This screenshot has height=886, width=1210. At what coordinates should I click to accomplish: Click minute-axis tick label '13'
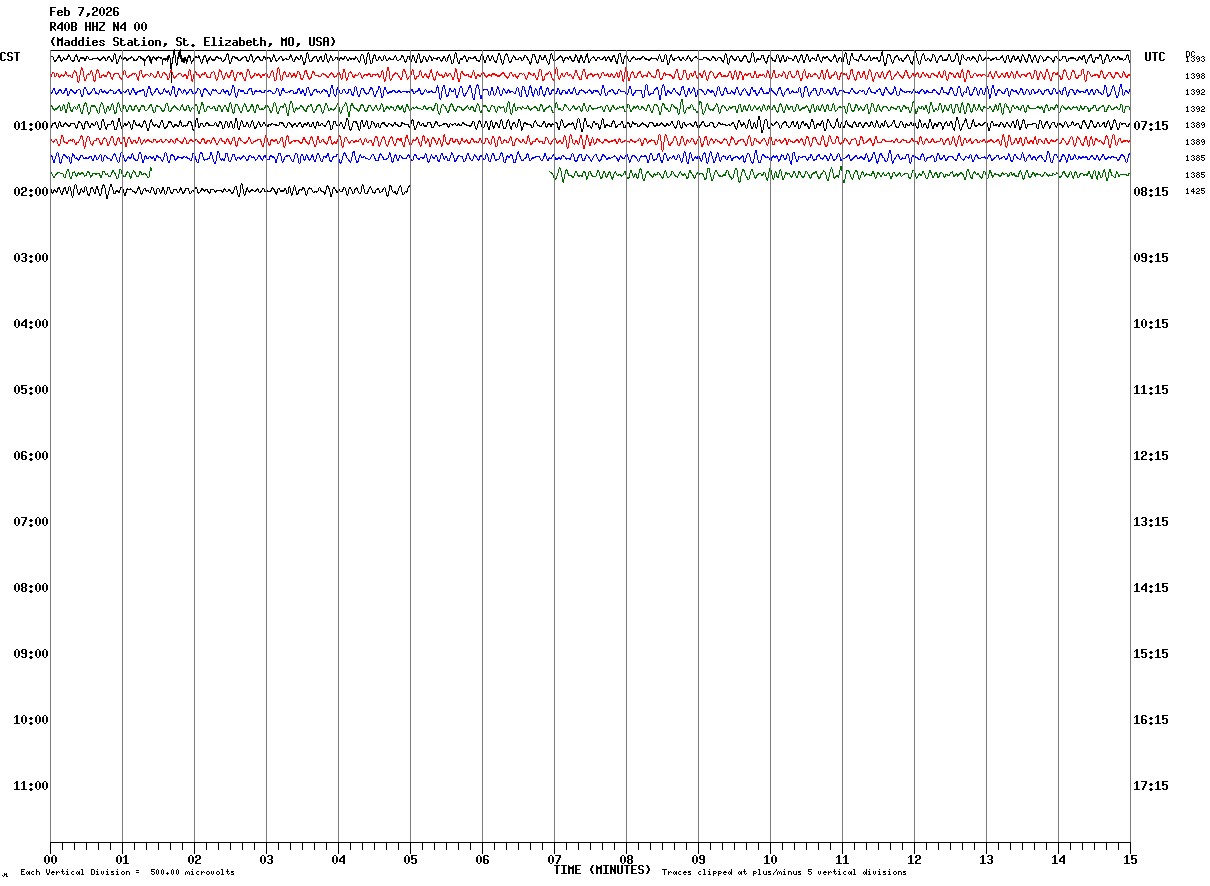(x=986, y=860)
